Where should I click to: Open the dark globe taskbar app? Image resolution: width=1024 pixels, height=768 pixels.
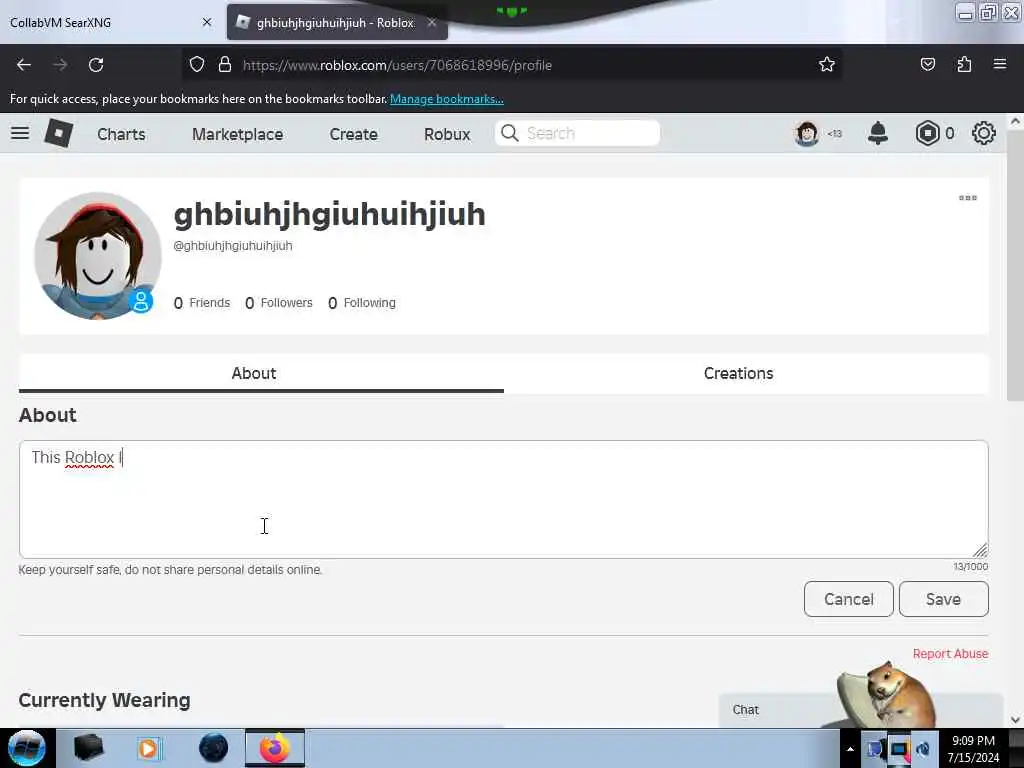[213, 748]
